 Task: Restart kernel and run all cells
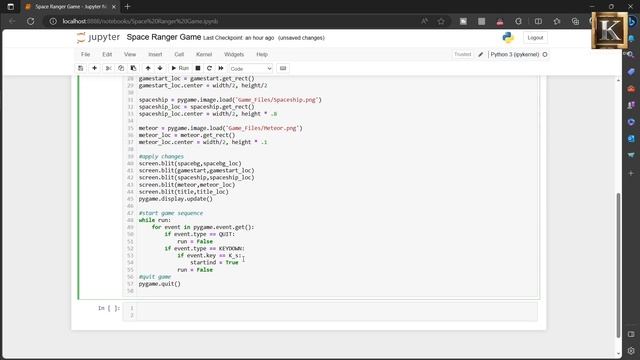[x=221, y=68]
